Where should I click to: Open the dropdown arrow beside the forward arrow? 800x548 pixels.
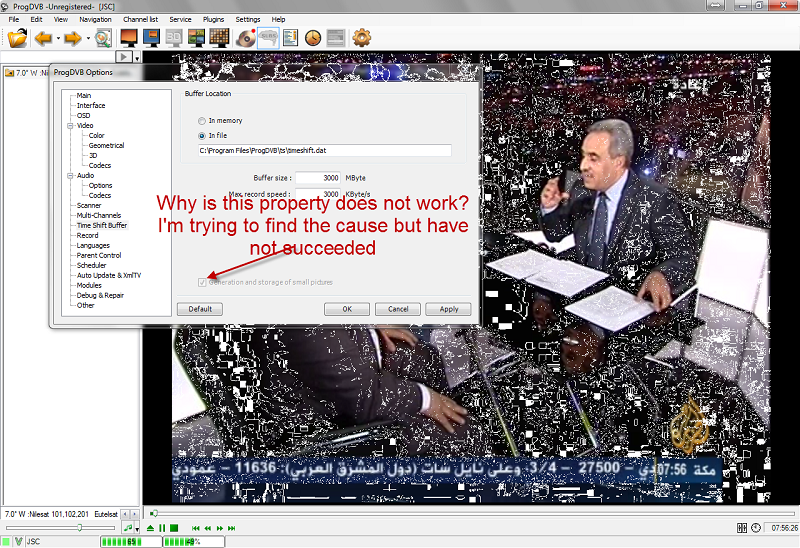pos(88,39)
